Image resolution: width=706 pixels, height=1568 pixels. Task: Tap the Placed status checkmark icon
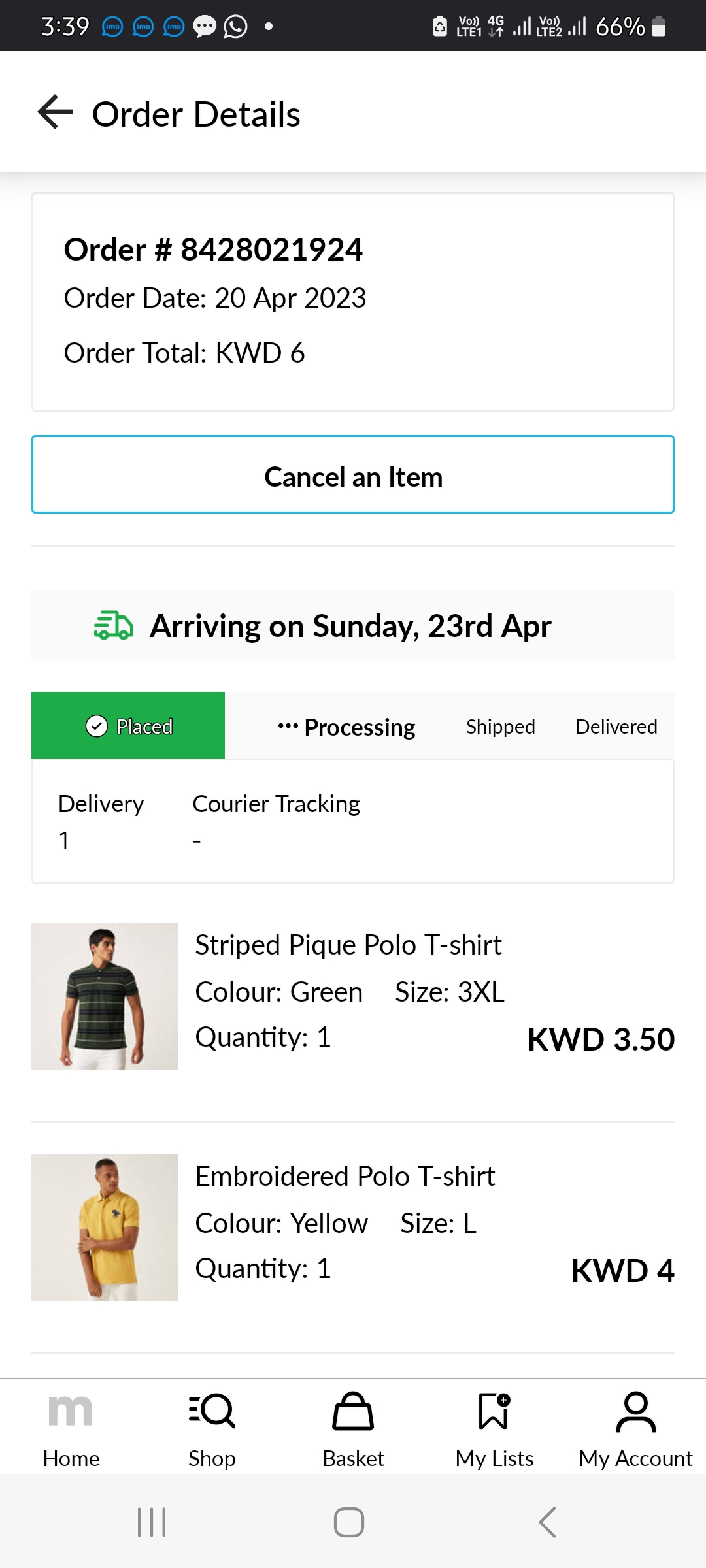[x=97, y=726]
